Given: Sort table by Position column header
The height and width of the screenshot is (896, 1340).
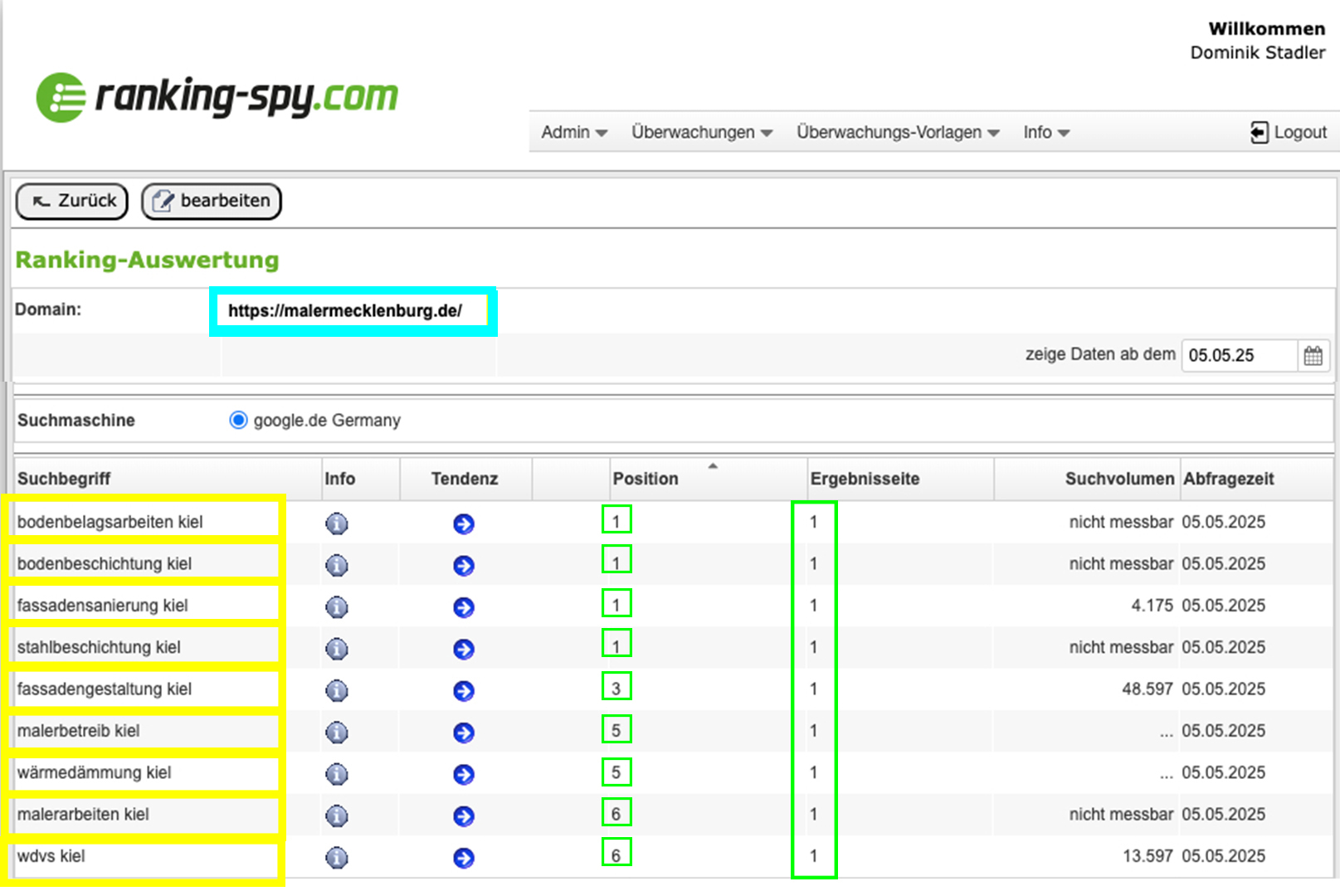Looking at the screenshot, I should [646, 479].
